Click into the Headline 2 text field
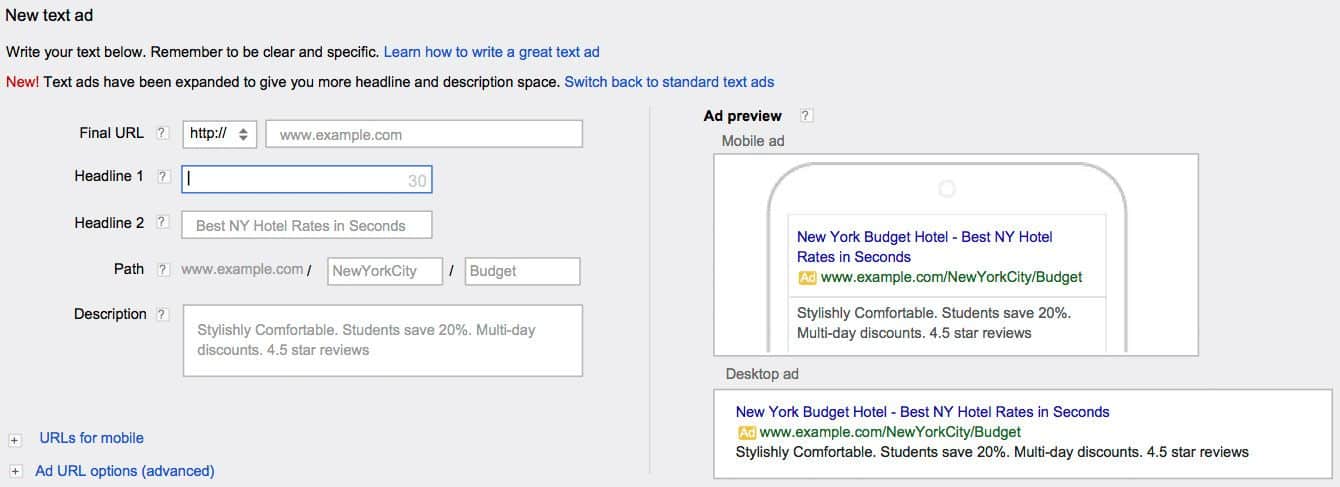Viewport: 1340px width, 487px height. coord(307,225)
